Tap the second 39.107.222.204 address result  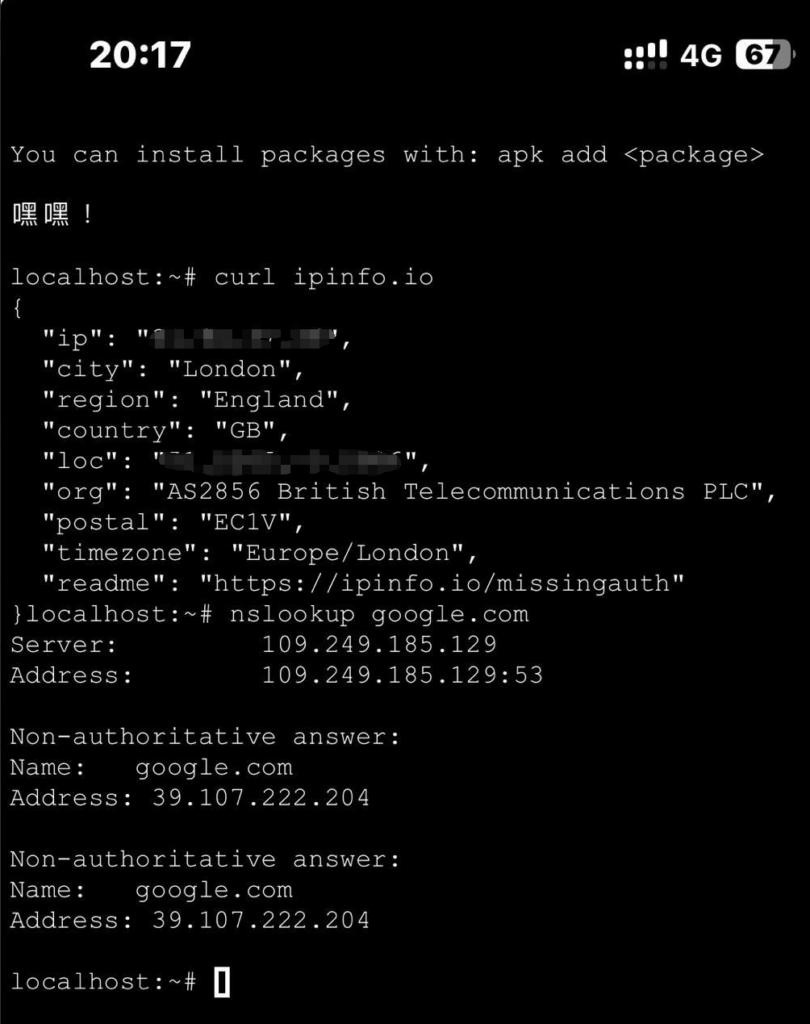(x=261, y=921)
